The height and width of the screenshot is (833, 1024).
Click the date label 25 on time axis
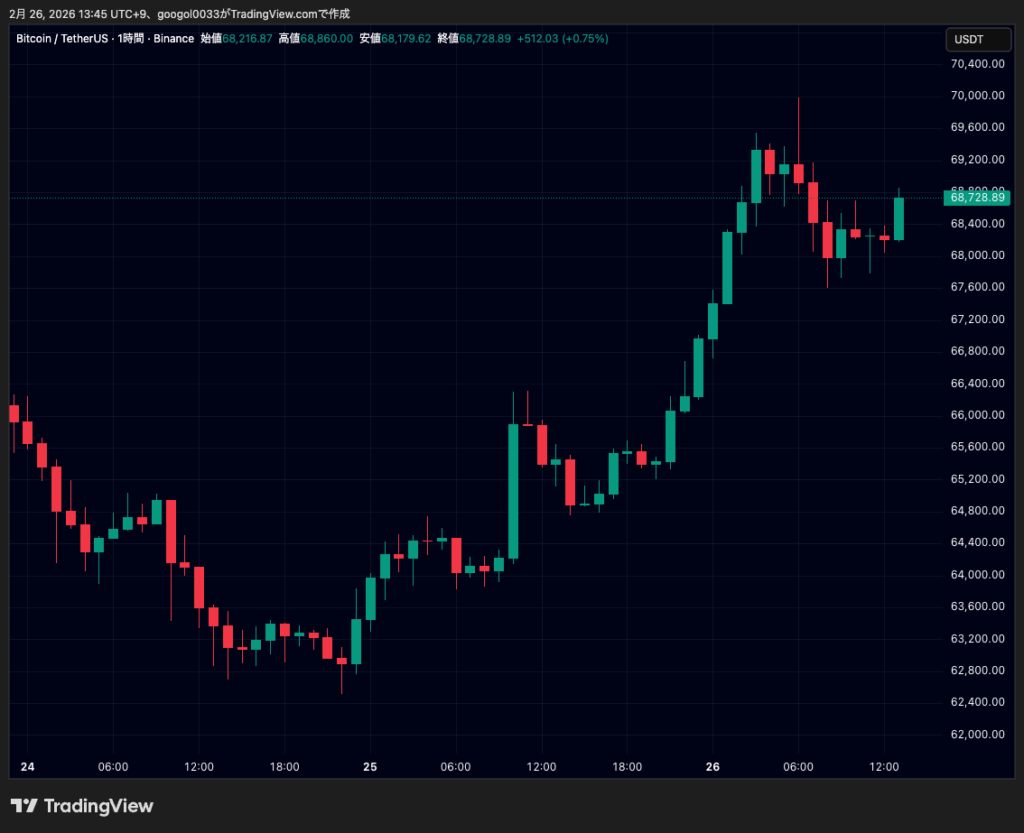(370, 767)
